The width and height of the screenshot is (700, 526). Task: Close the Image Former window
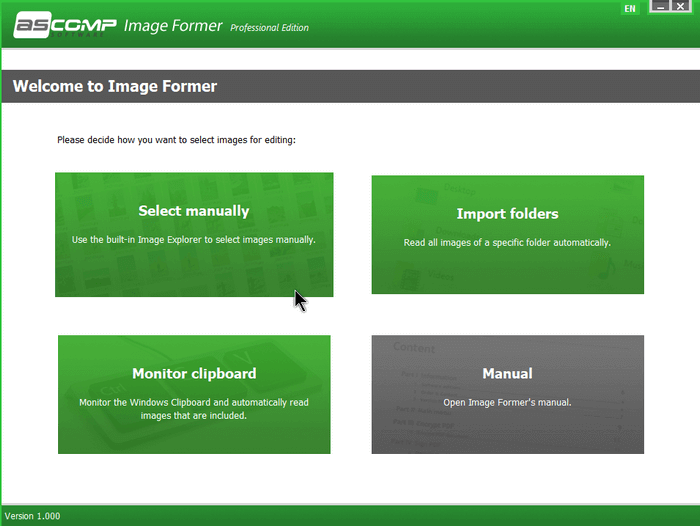(680, 6)
